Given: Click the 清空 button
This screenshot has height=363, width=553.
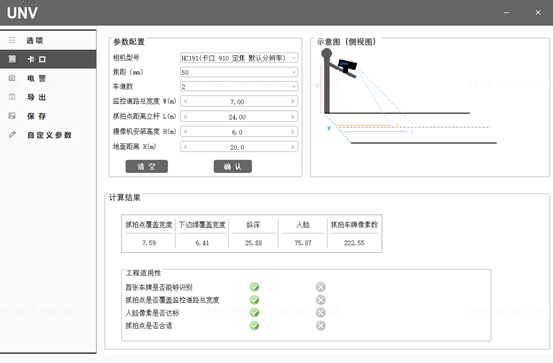Looking at the screenshot, I should point(147,167).
